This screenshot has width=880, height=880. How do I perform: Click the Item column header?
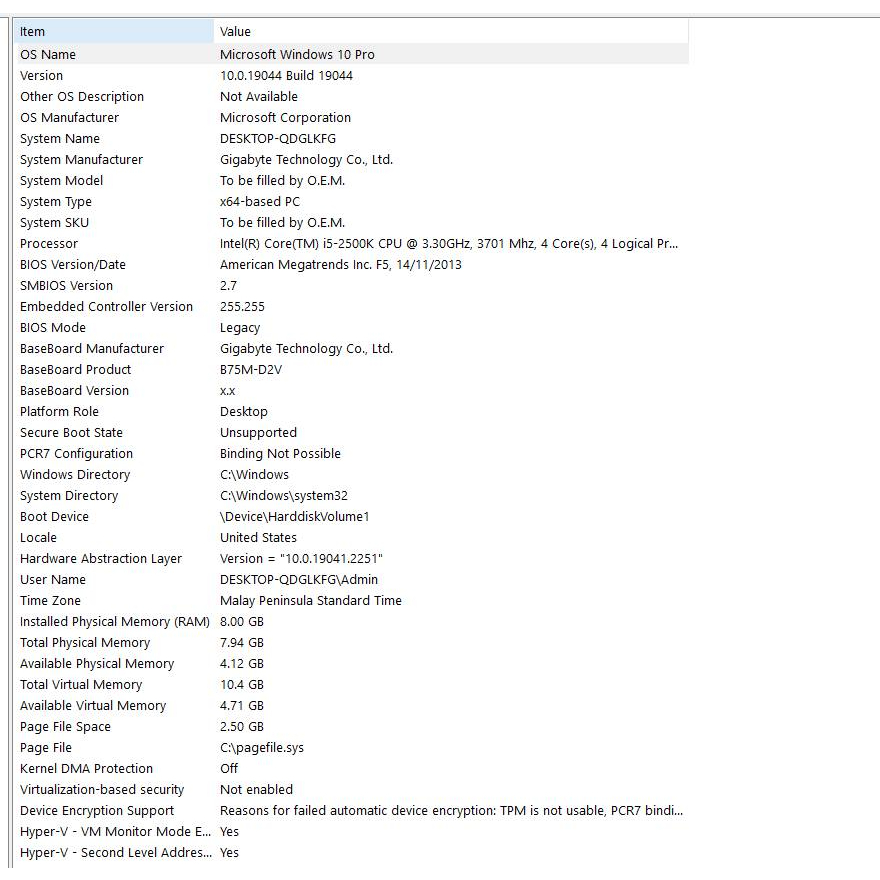point(110,32)
